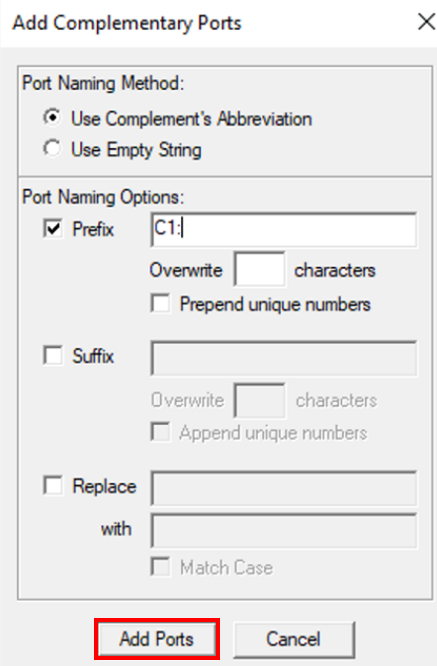This screenshot has height=666, width=437.
Task: Click the Add Complementary Ports title bar
Action: coord(208,23)
